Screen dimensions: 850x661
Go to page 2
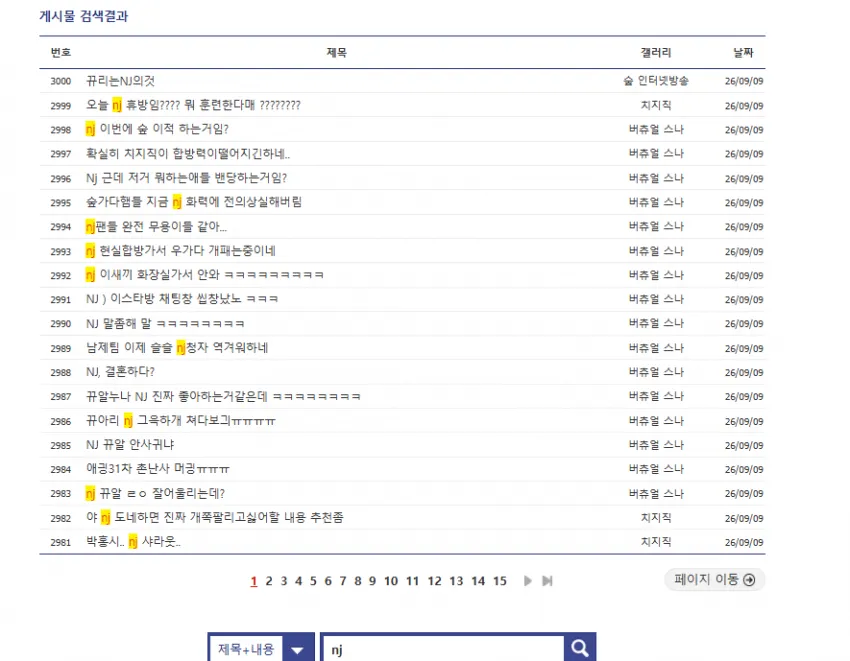pyautogui.click(x=269, y=581)
